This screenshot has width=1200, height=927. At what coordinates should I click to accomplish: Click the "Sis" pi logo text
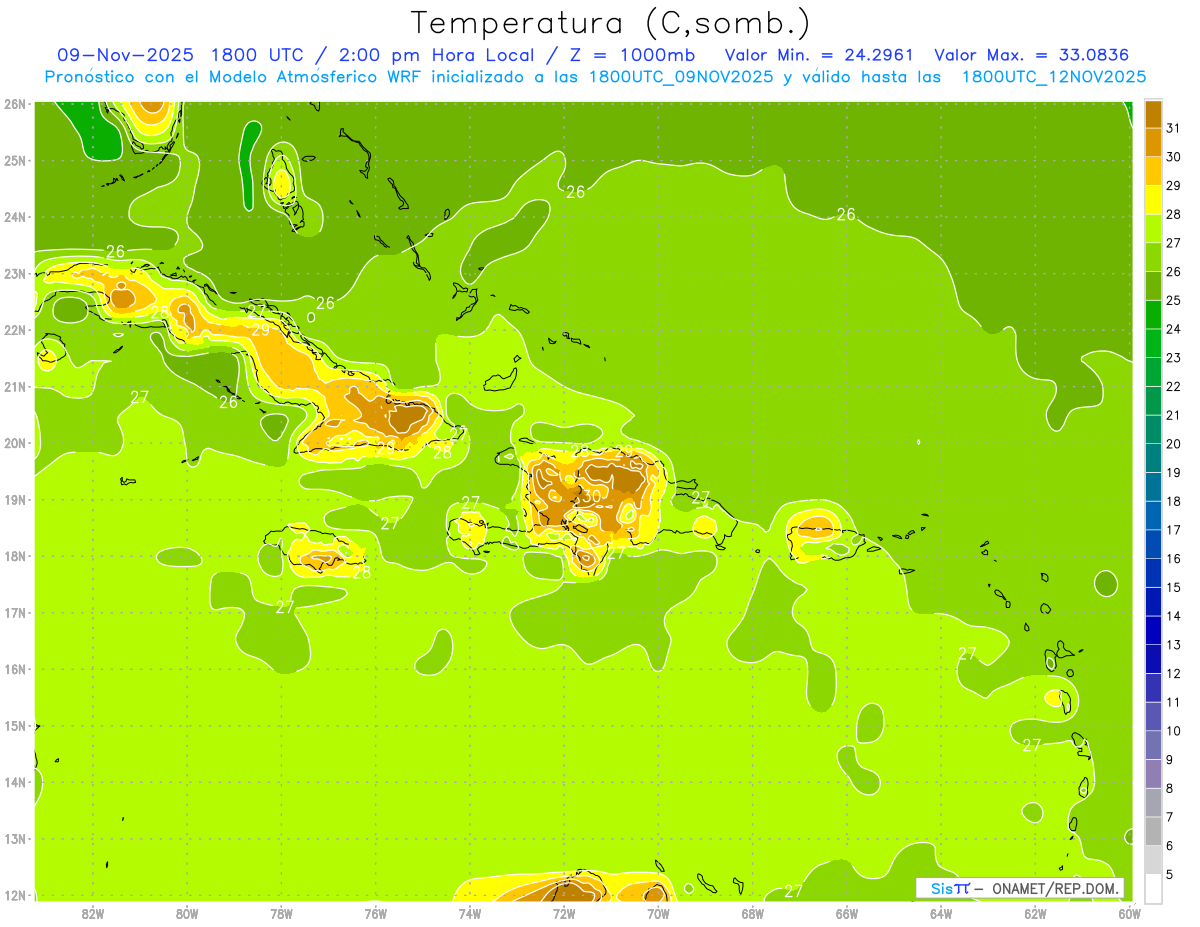point(950,888)
